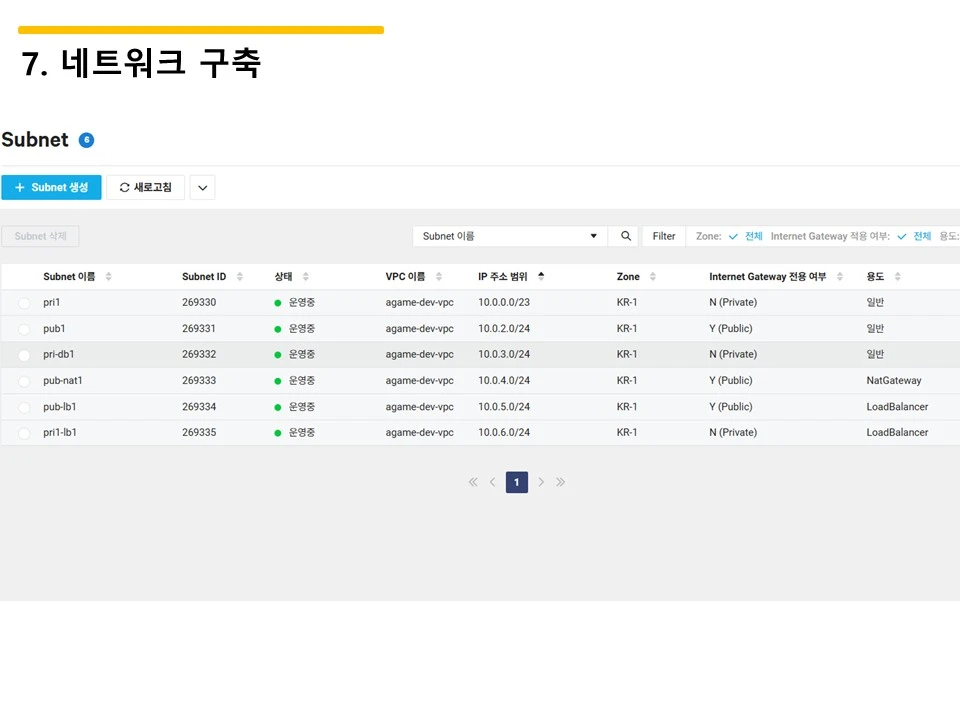The image size is (960, 720).
Task: Sort by Internet Gateway 전용 여부 arrows
Action: coord(840,277)
